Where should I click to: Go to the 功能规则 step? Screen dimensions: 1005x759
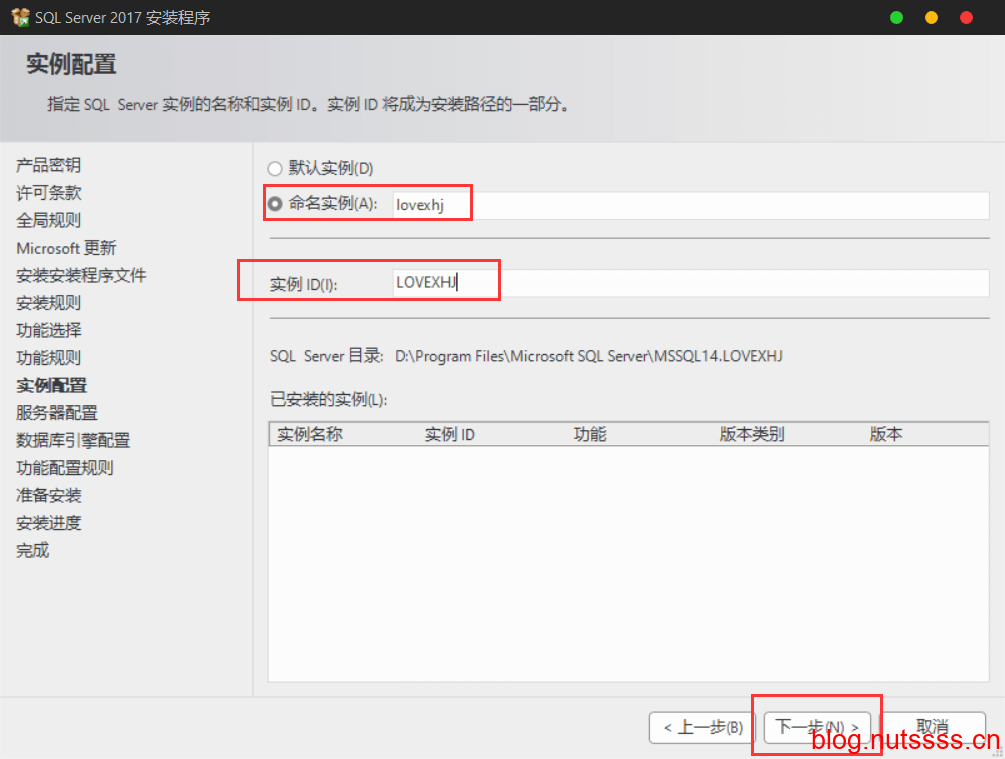(x=49, y=358)
